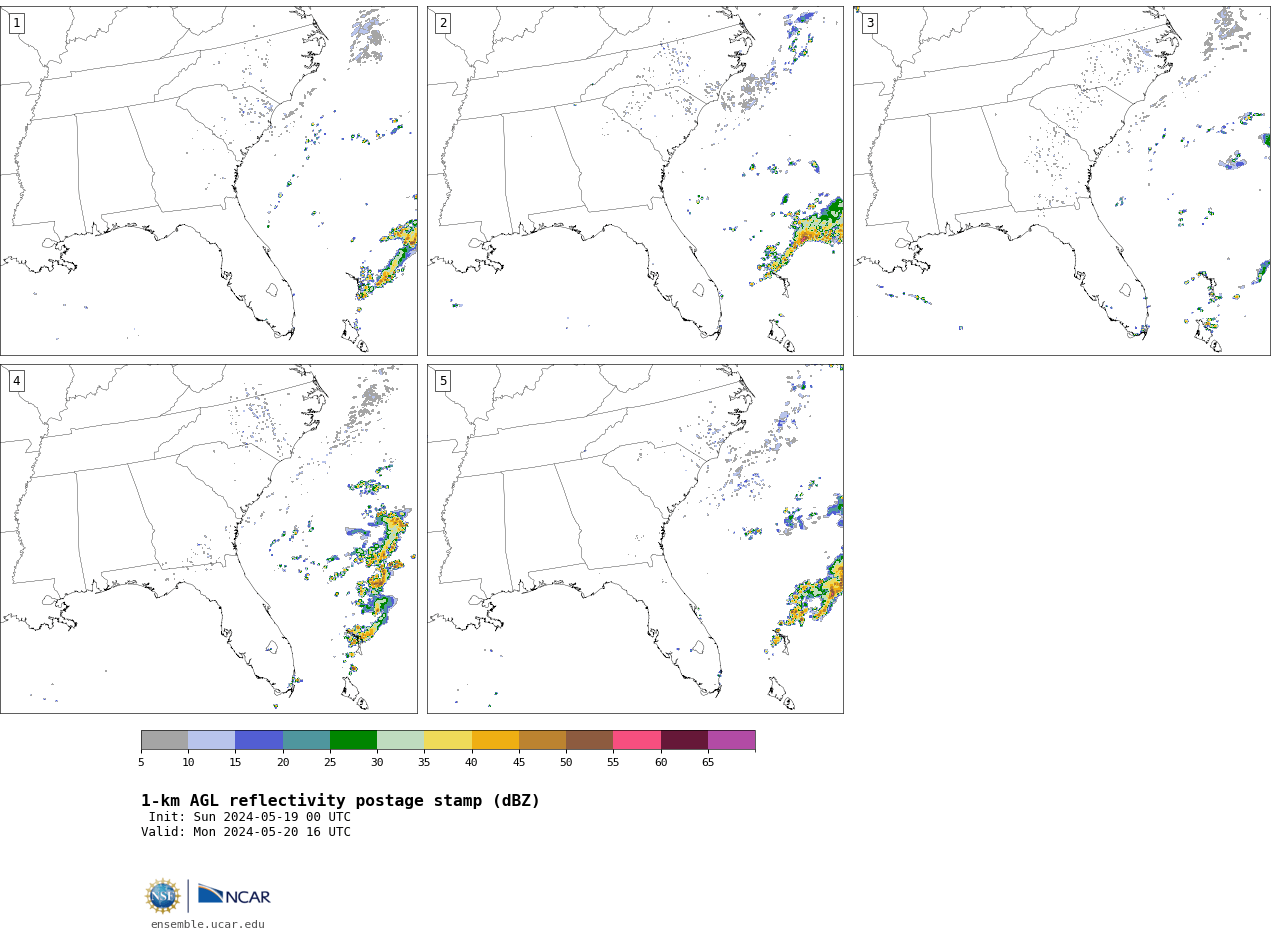Click the number label 3 on the third panel
The height and width of the screenshot is (936, 1280).
pos(870,23)
